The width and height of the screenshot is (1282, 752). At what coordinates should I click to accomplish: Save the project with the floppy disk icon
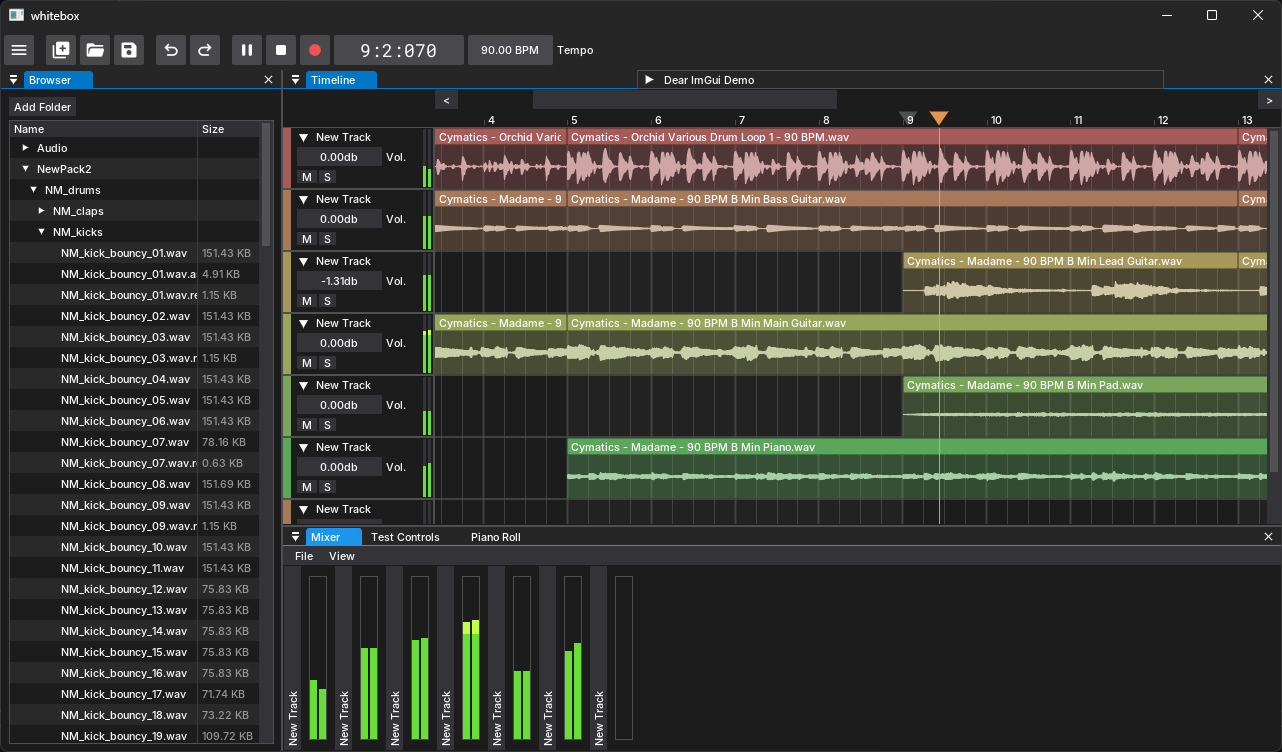tap(129, 50)
